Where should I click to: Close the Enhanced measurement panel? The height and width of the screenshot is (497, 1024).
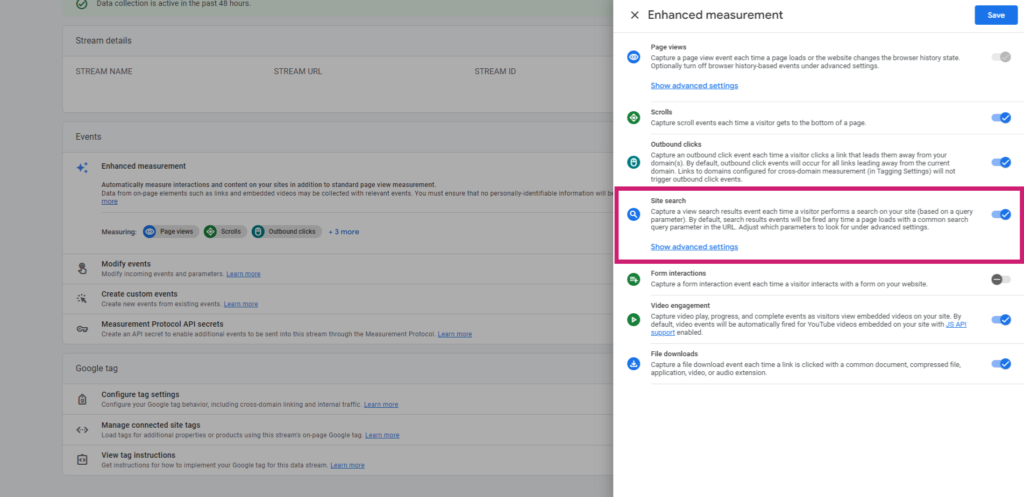(634, 16)
